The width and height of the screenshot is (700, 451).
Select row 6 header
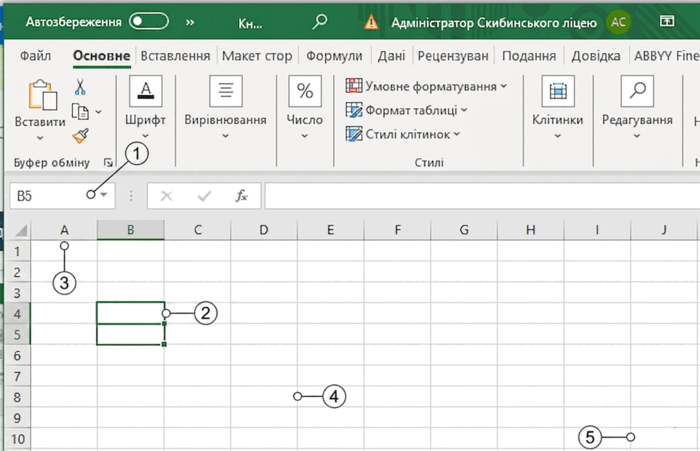(17, 355)
